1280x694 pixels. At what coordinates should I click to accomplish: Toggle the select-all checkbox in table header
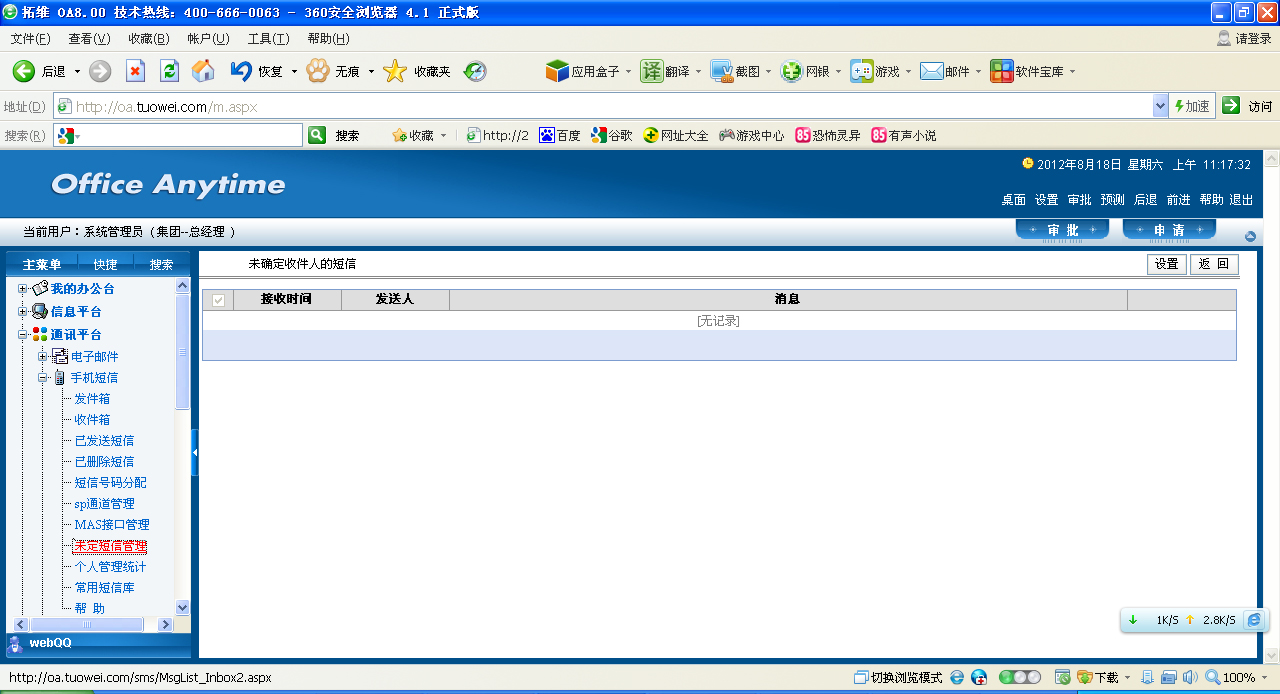[218, 299]
